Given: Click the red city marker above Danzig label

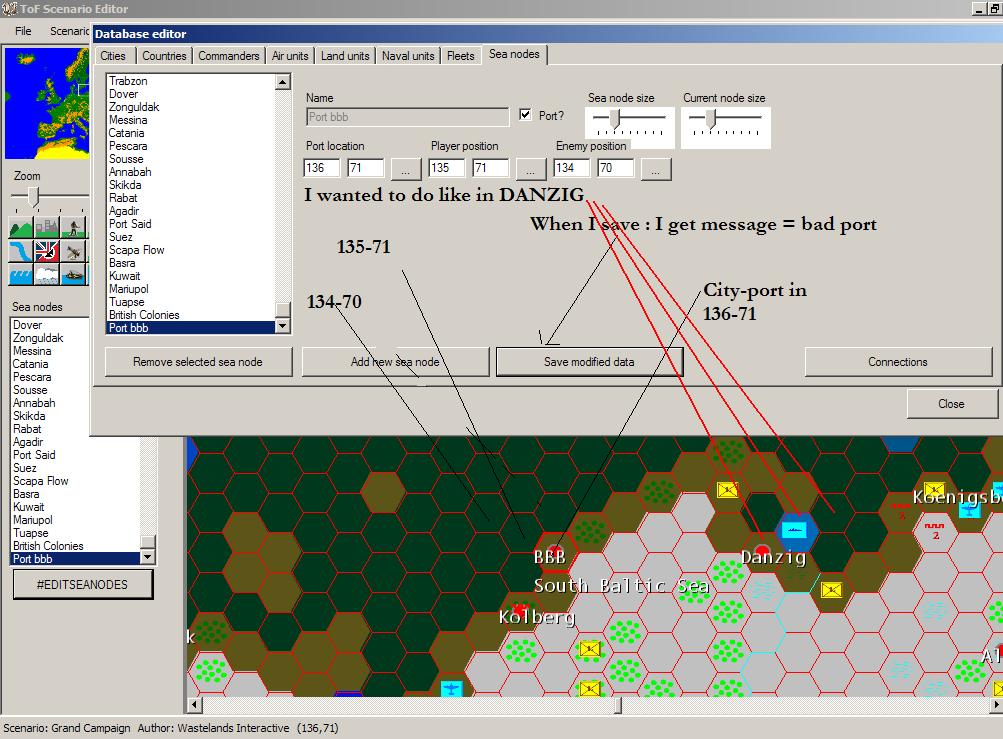Looking at the screenshot, I should tap(762, 550).
